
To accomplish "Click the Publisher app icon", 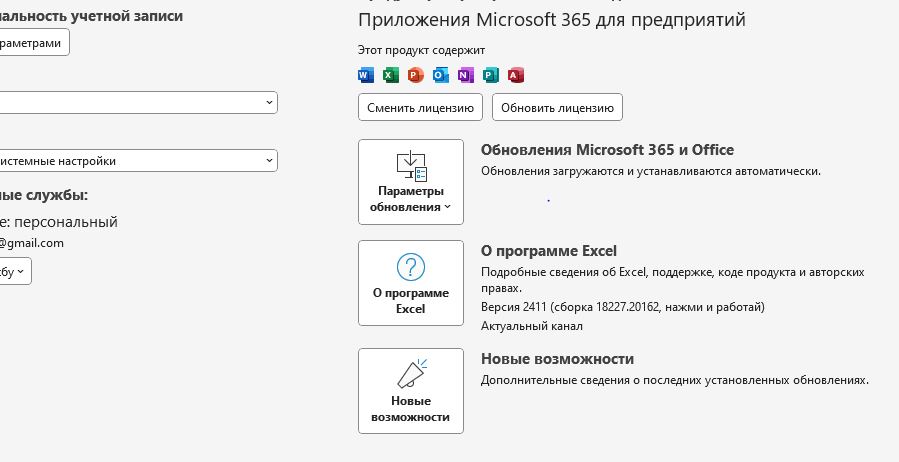I will [491, 75].
